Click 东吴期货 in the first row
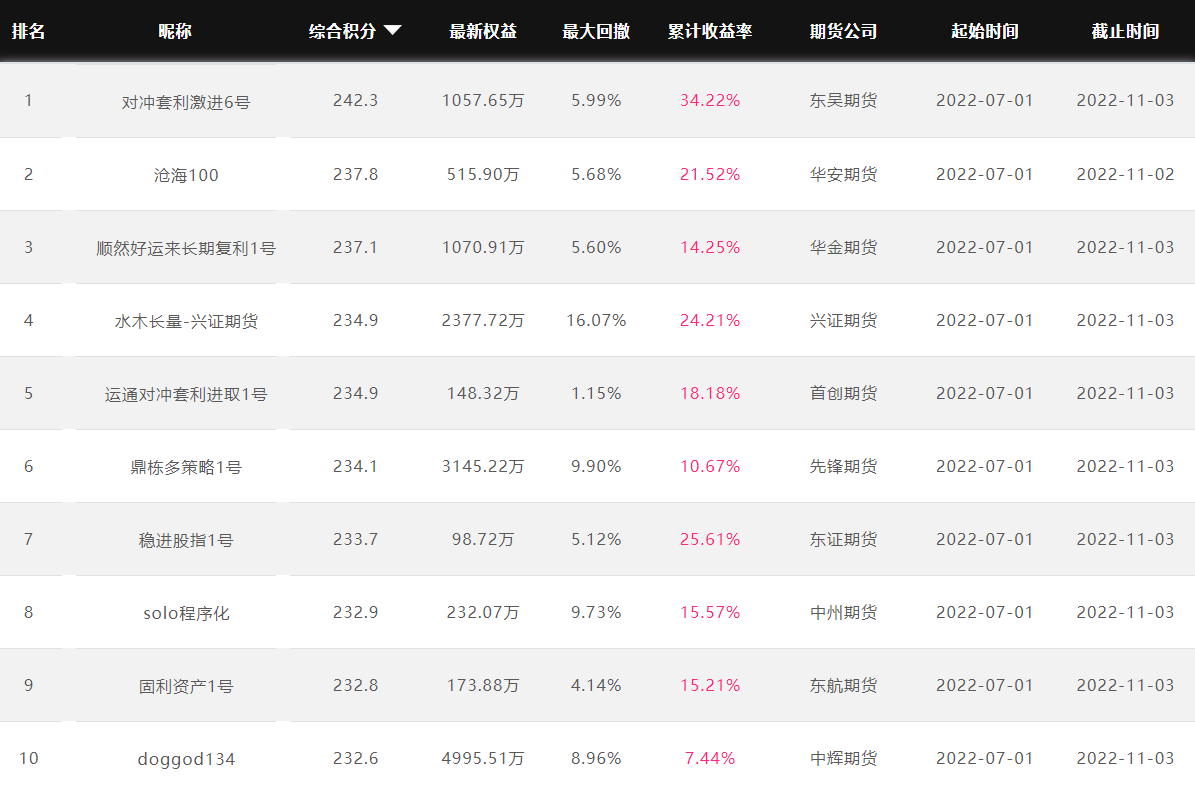 [x=843, y=101]
